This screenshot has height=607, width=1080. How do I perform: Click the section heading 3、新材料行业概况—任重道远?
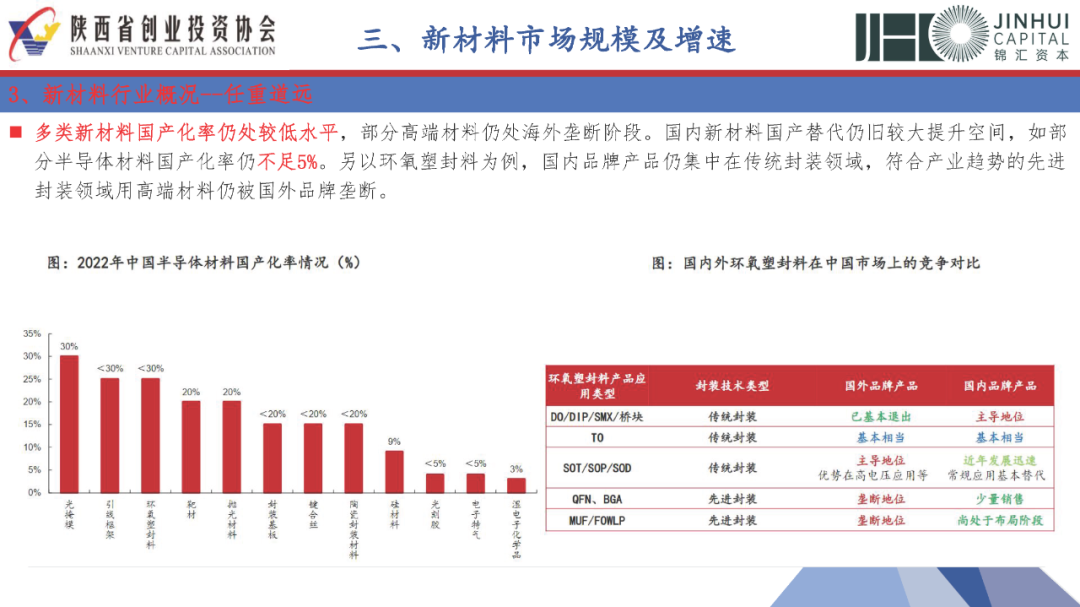(160, 94)
